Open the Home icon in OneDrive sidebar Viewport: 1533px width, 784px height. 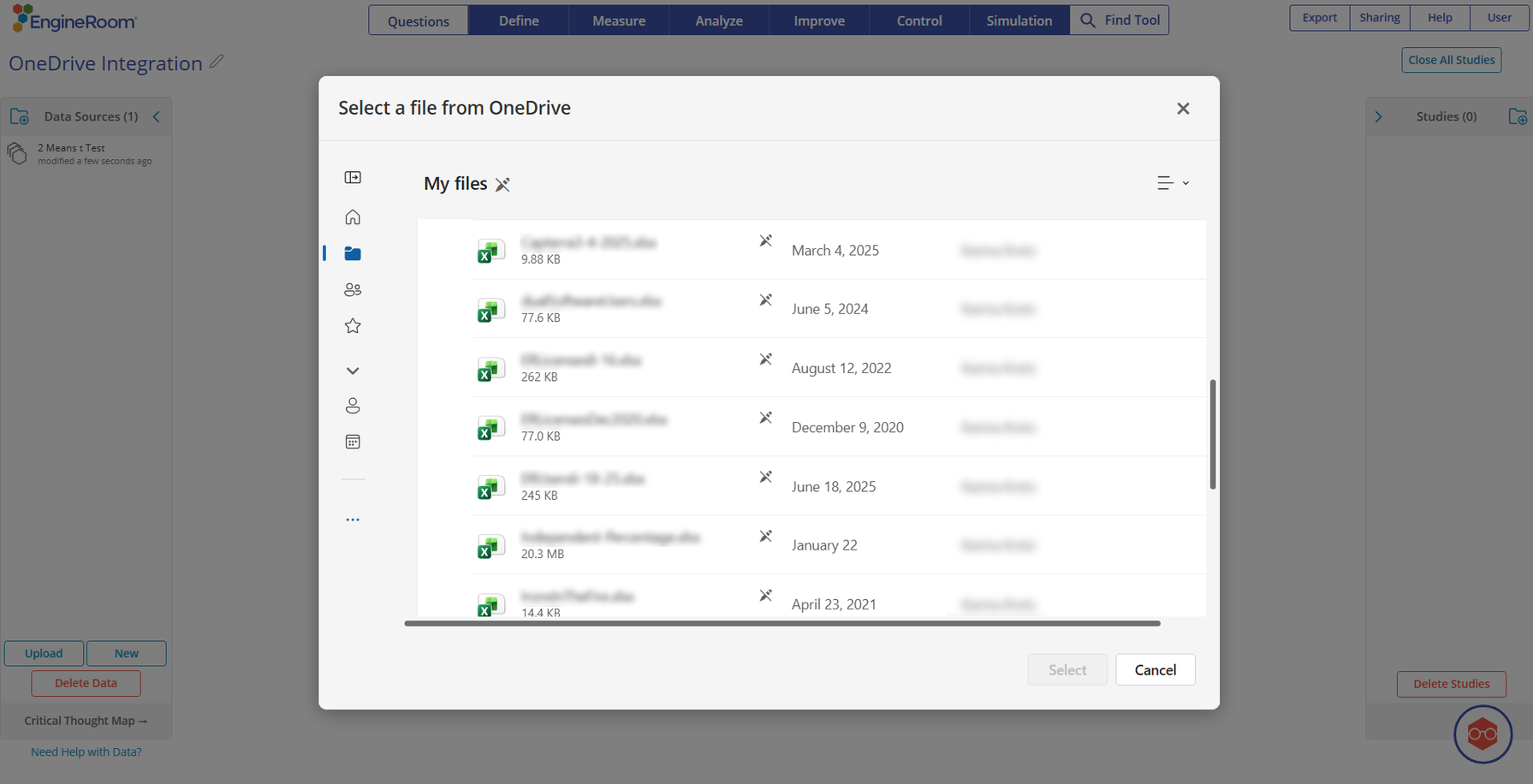353,217
